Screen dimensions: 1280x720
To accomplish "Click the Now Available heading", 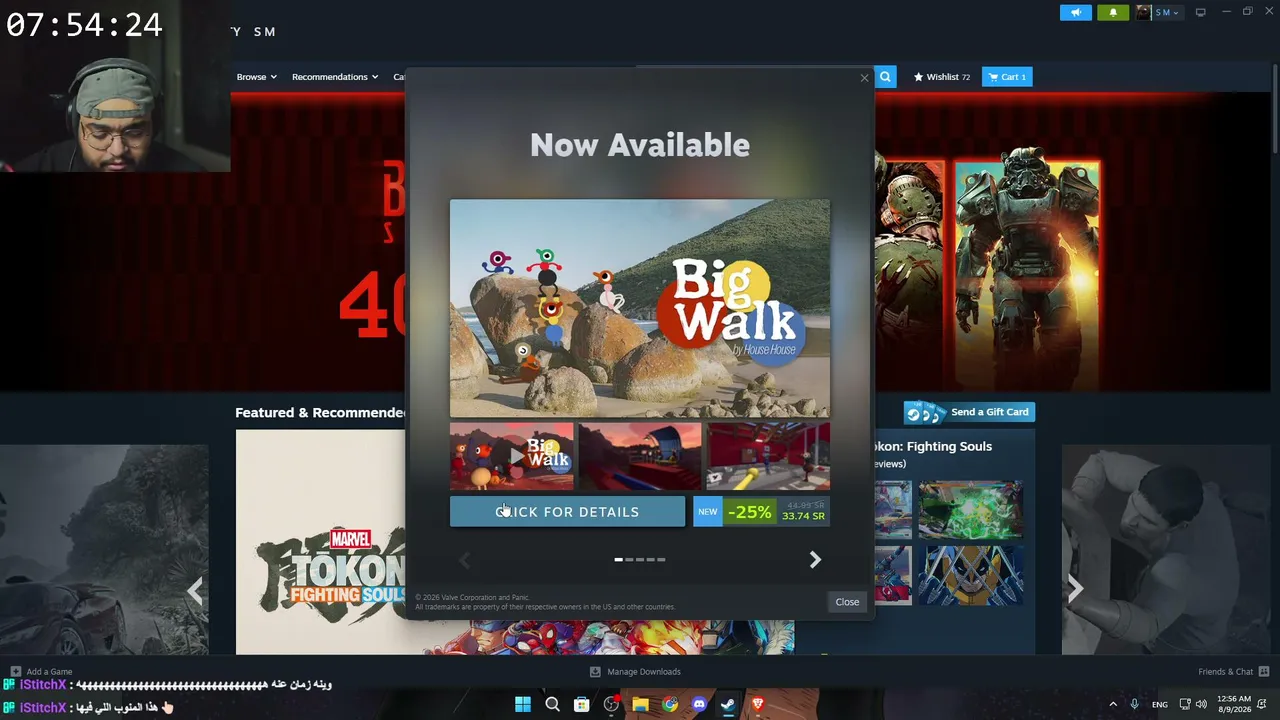I will tap(640, 145).
